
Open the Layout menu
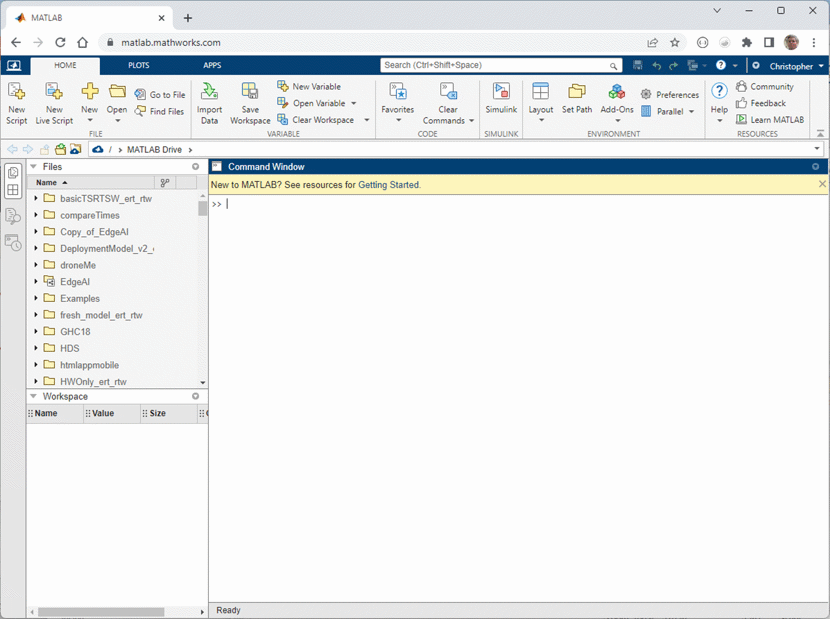[x=540, y=104]
